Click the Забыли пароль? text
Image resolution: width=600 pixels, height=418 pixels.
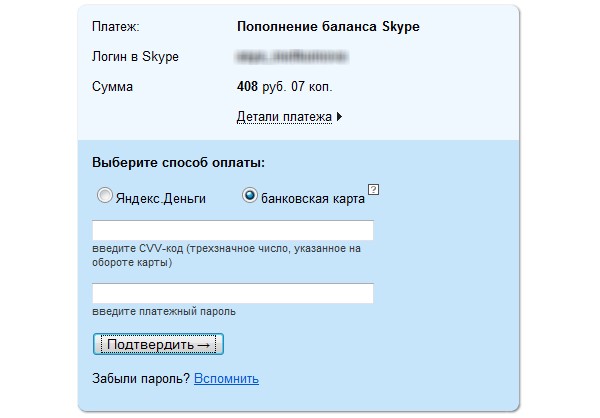(141, 379)
